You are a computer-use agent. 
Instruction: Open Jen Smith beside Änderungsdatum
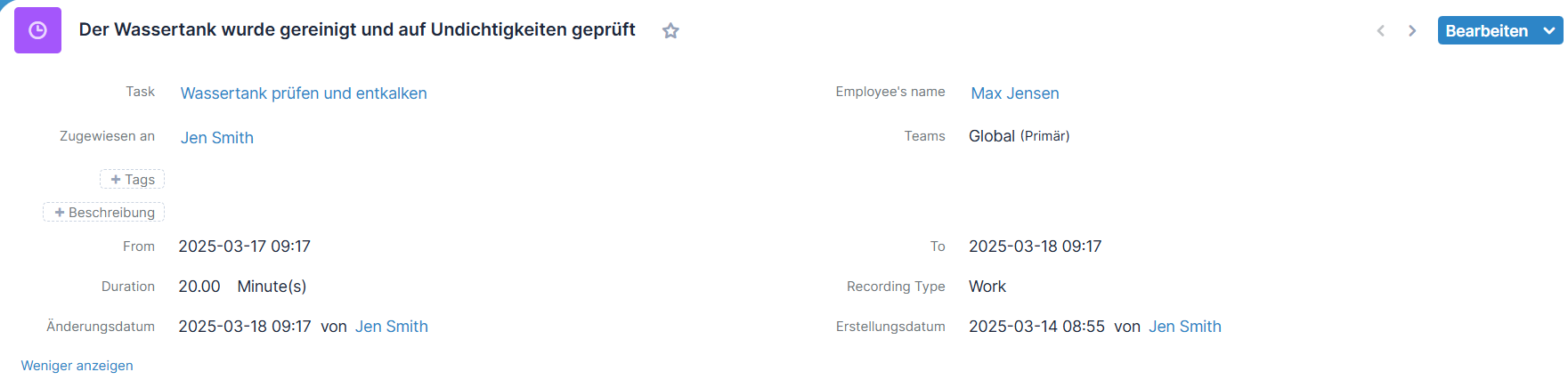point(392,327)
